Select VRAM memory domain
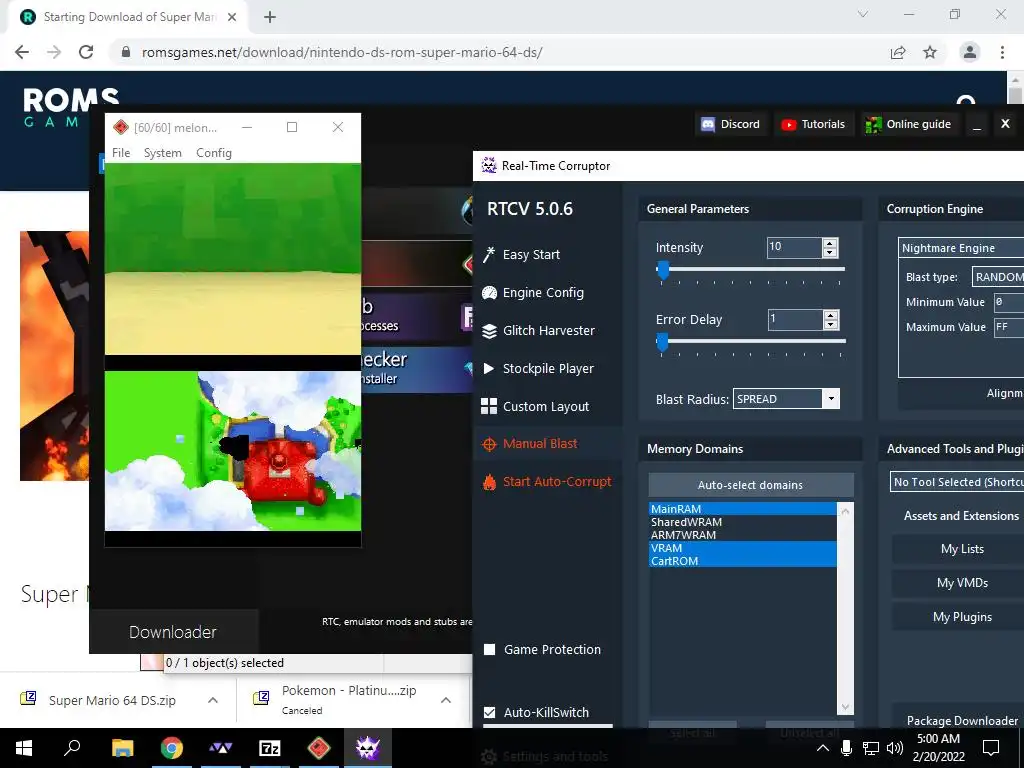1024x768 pixels. pyautogui.click(x=743, y=548)
